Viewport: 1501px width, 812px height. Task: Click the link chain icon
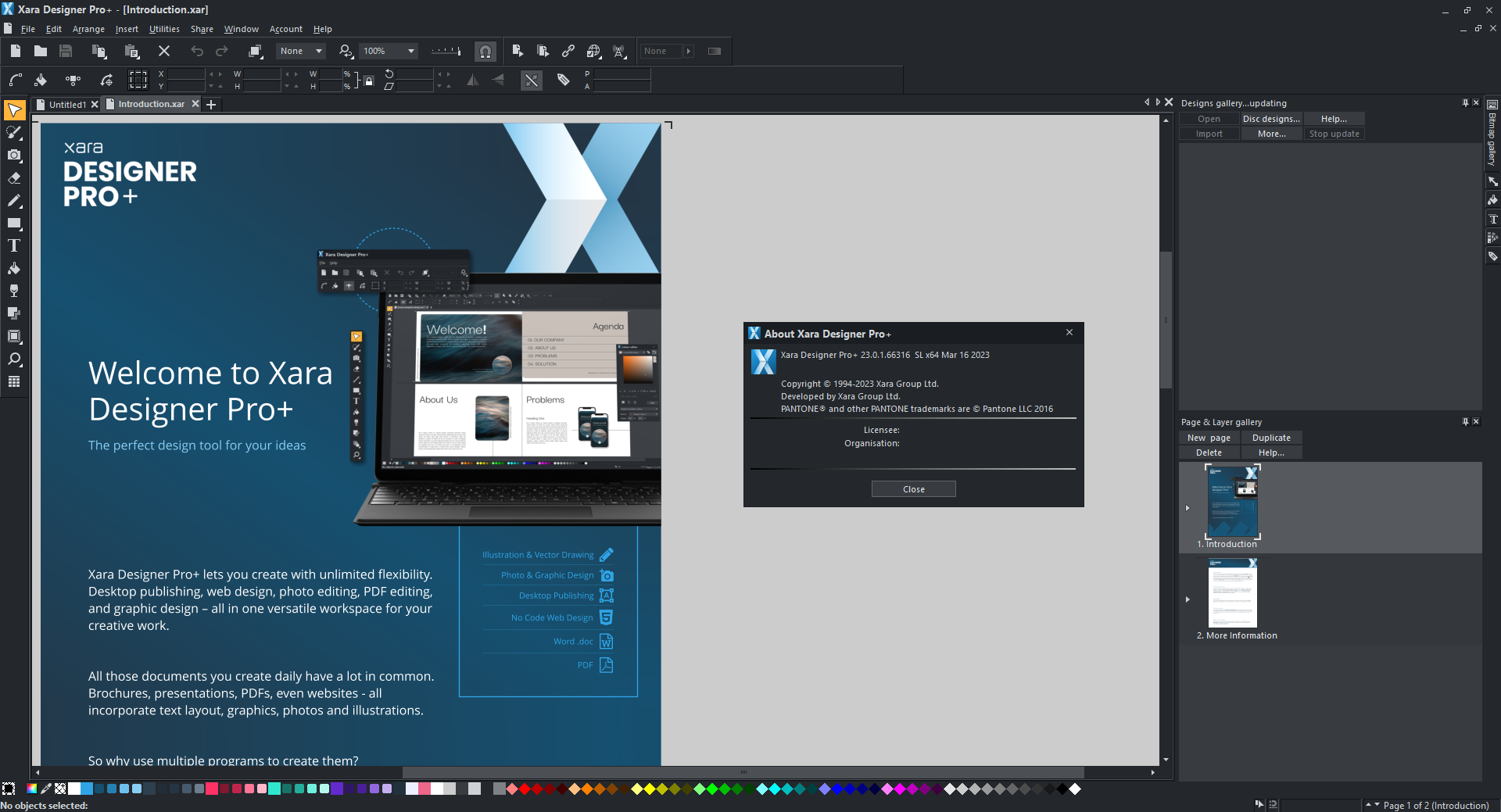coord(568,51)
